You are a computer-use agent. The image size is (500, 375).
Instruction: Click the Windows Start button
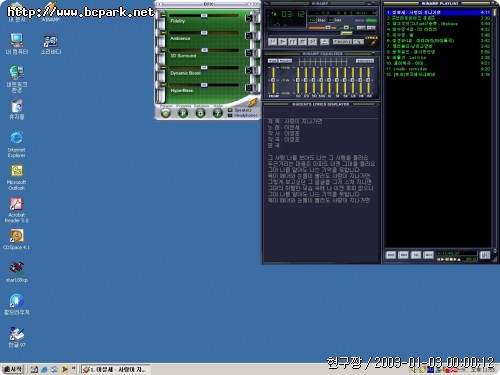[13, 369]
